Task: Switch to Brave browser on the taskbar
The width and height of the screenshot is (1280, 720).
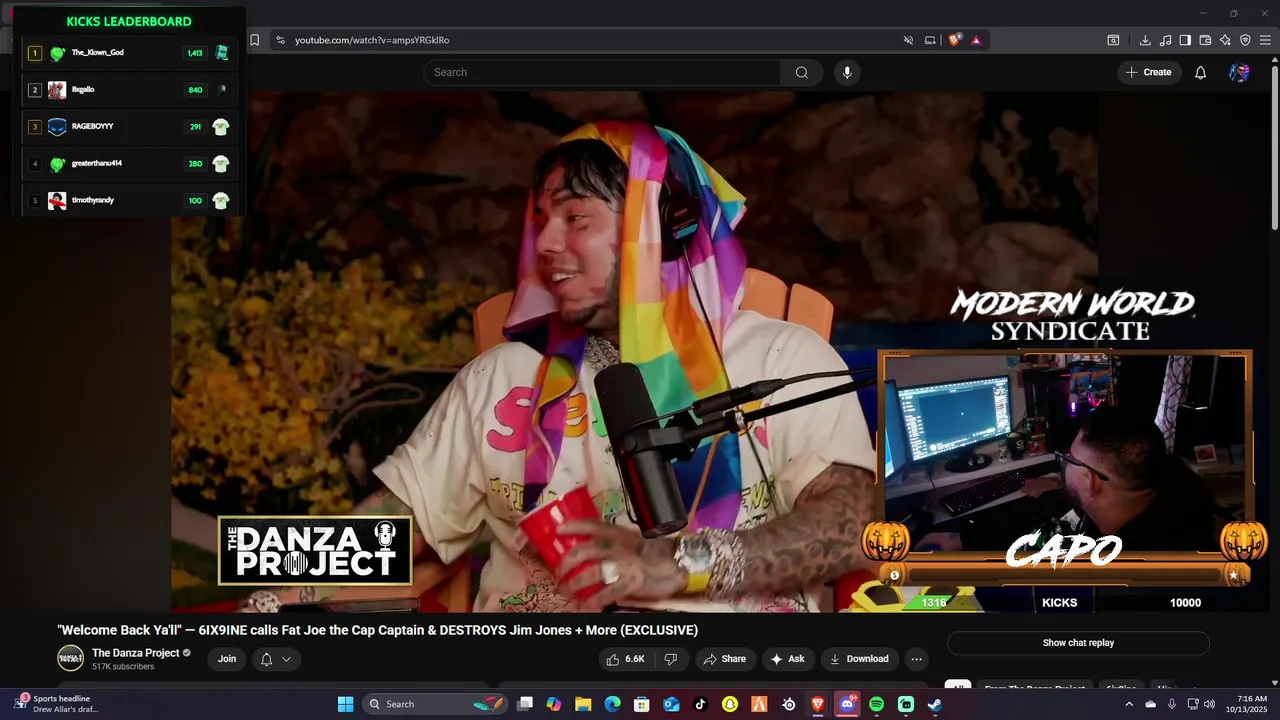Action: (818, 704)
